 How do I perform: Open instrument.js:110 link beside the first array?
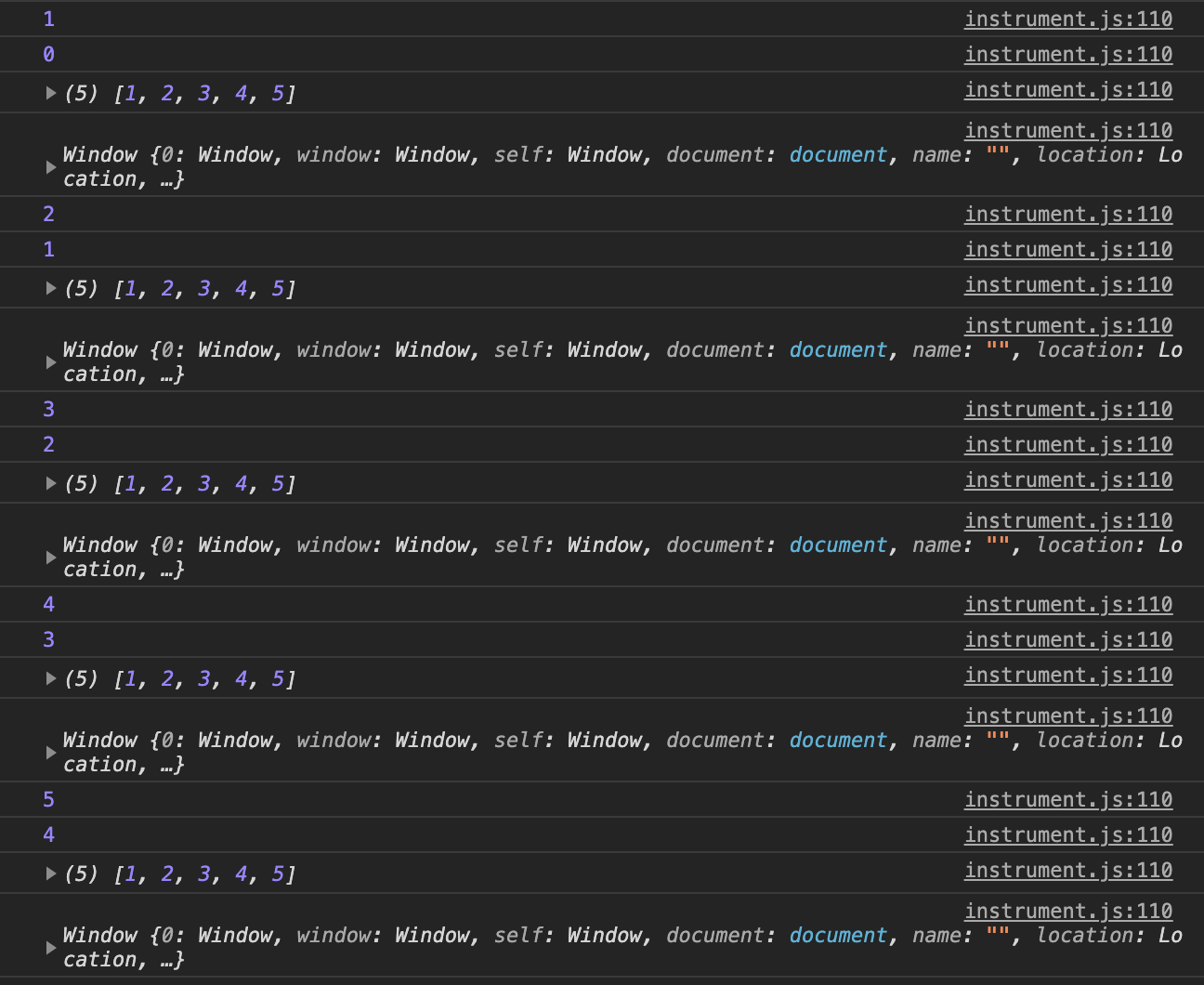(1068, 89)
